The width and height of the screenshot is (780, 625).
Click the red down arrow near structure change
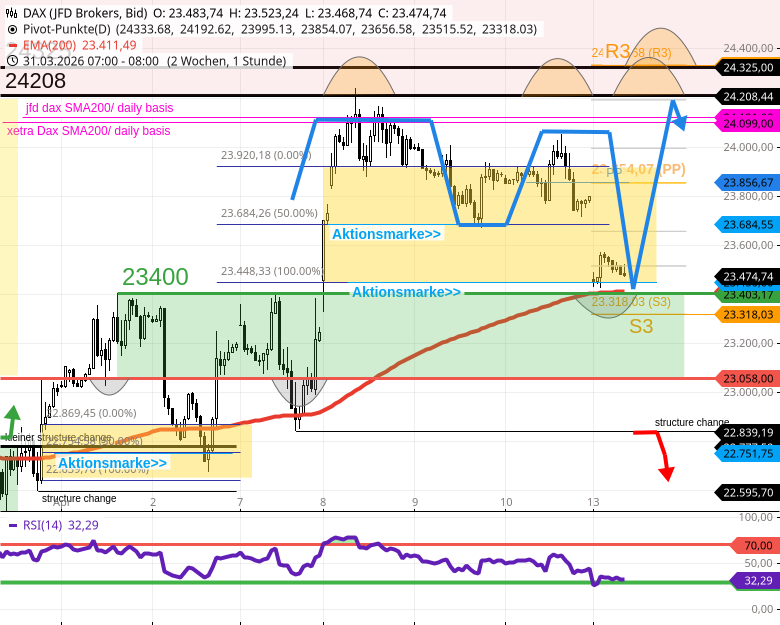pyautogui.click(x=665, y=470)
